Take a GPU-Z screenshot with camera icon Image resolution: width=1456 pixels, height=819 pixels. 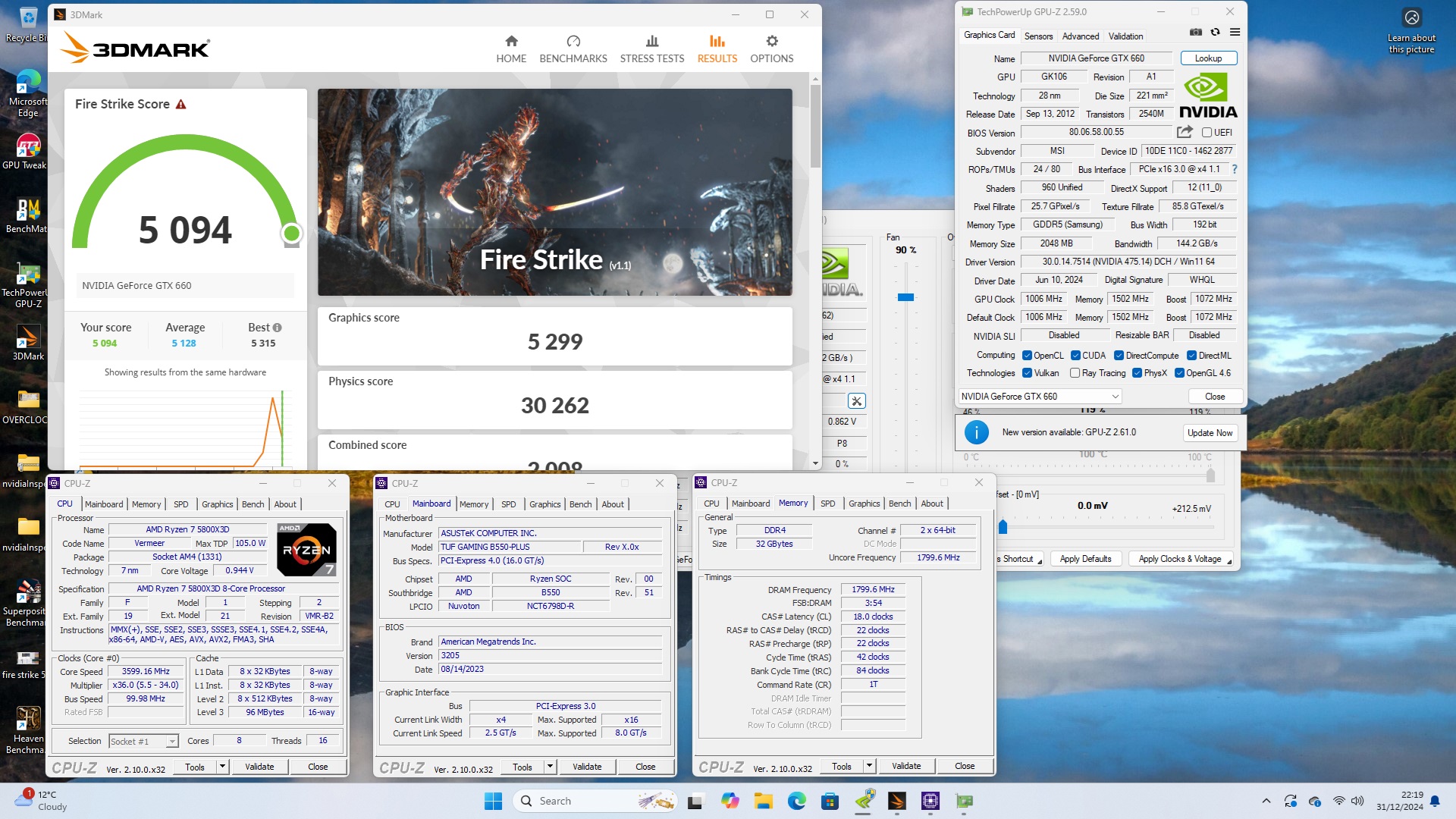[1196, 33]
